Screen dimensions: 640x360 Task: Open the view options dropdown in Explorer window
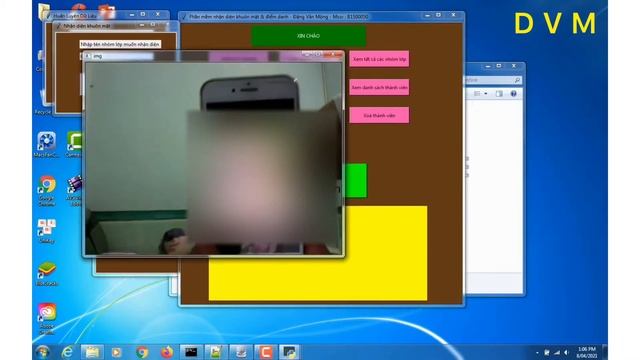click(x=486, y=94)
